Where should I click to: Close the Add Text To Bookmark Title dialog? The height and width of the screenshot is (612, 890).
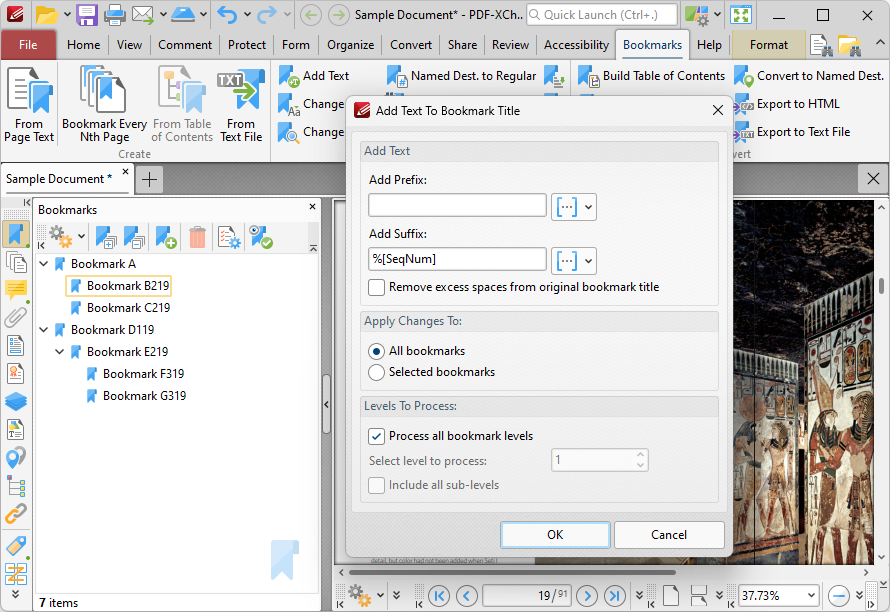pyautogui.click(x=717, y=110)
